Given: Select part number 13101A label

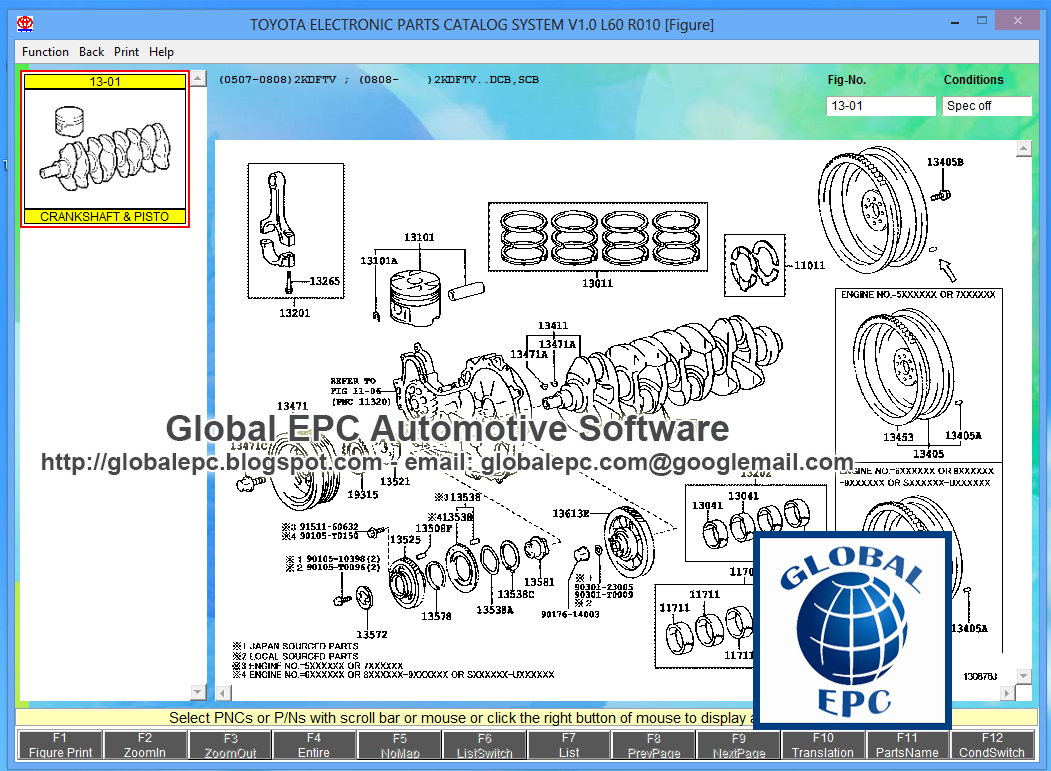Looking at the screenshot, I should pos(379,261).
